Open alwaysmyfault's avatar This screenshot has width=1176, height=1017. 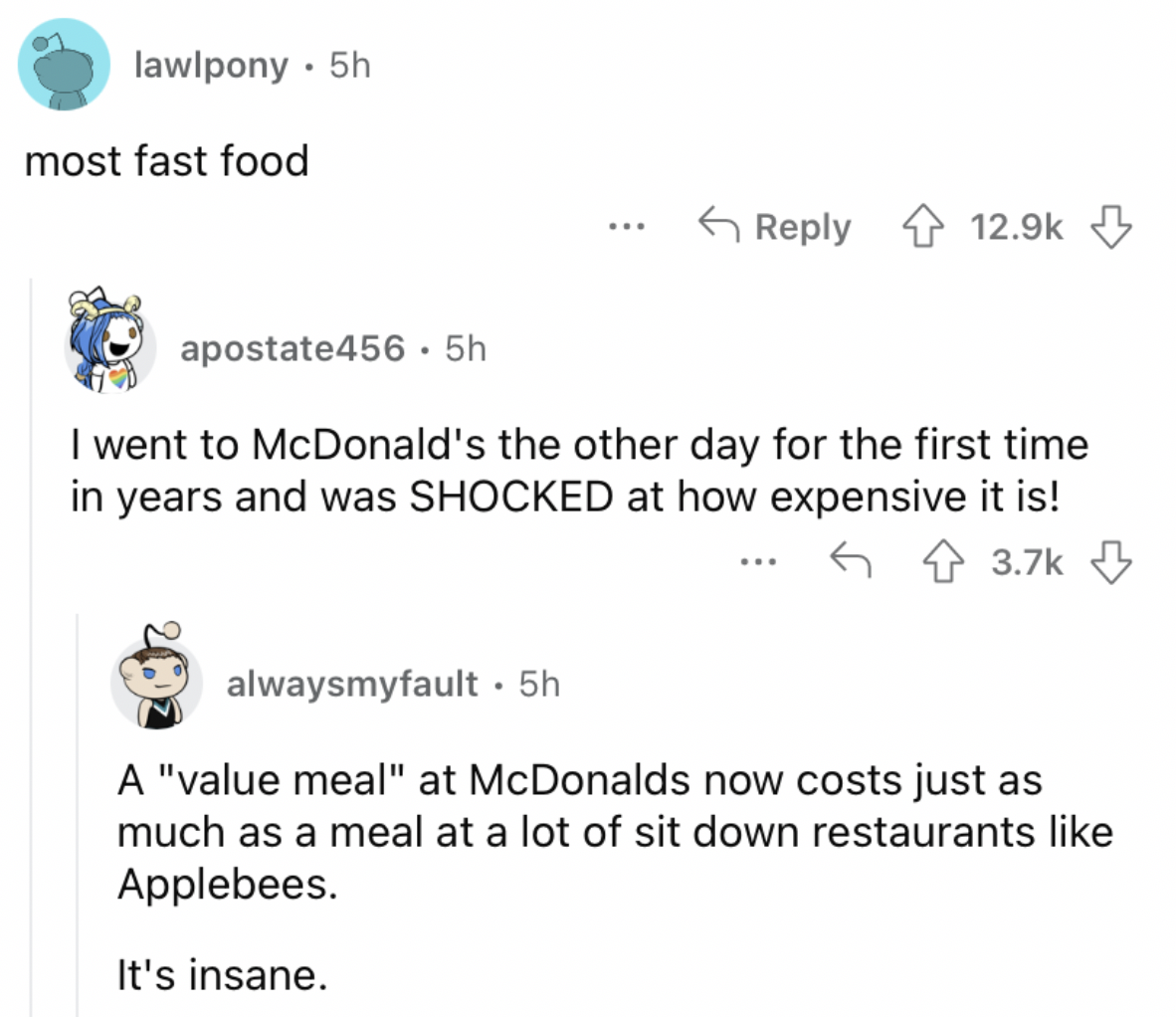tap(157, 677)
